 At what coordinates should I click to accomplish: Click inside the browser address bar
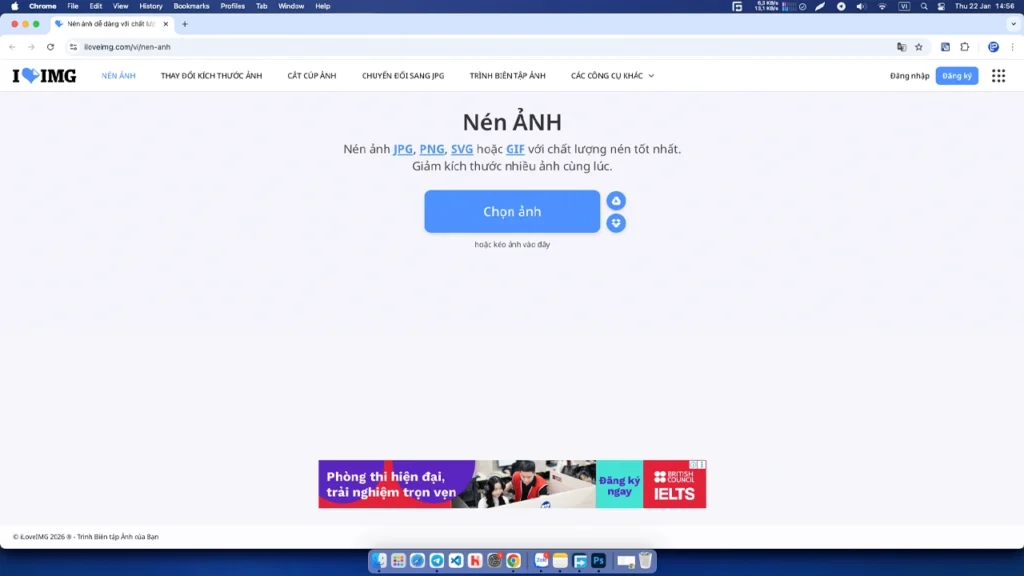(200, 46)
